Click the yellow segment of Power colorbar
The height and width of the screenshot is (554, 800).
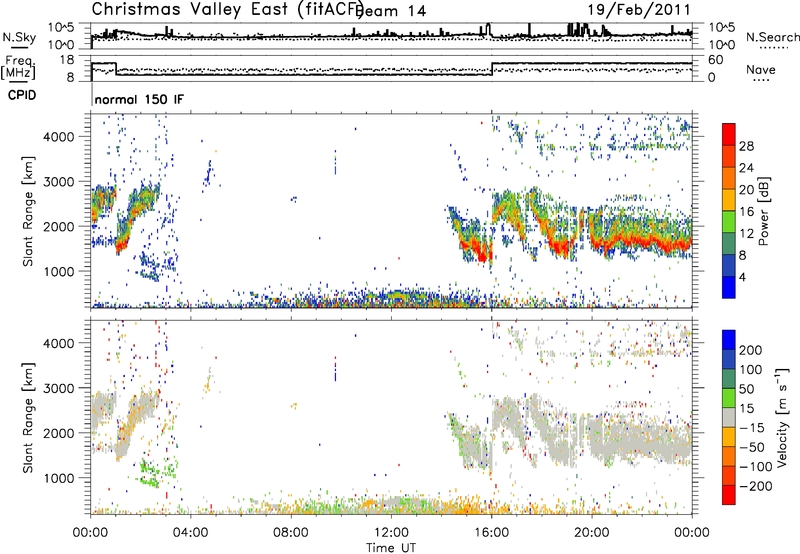729,199
